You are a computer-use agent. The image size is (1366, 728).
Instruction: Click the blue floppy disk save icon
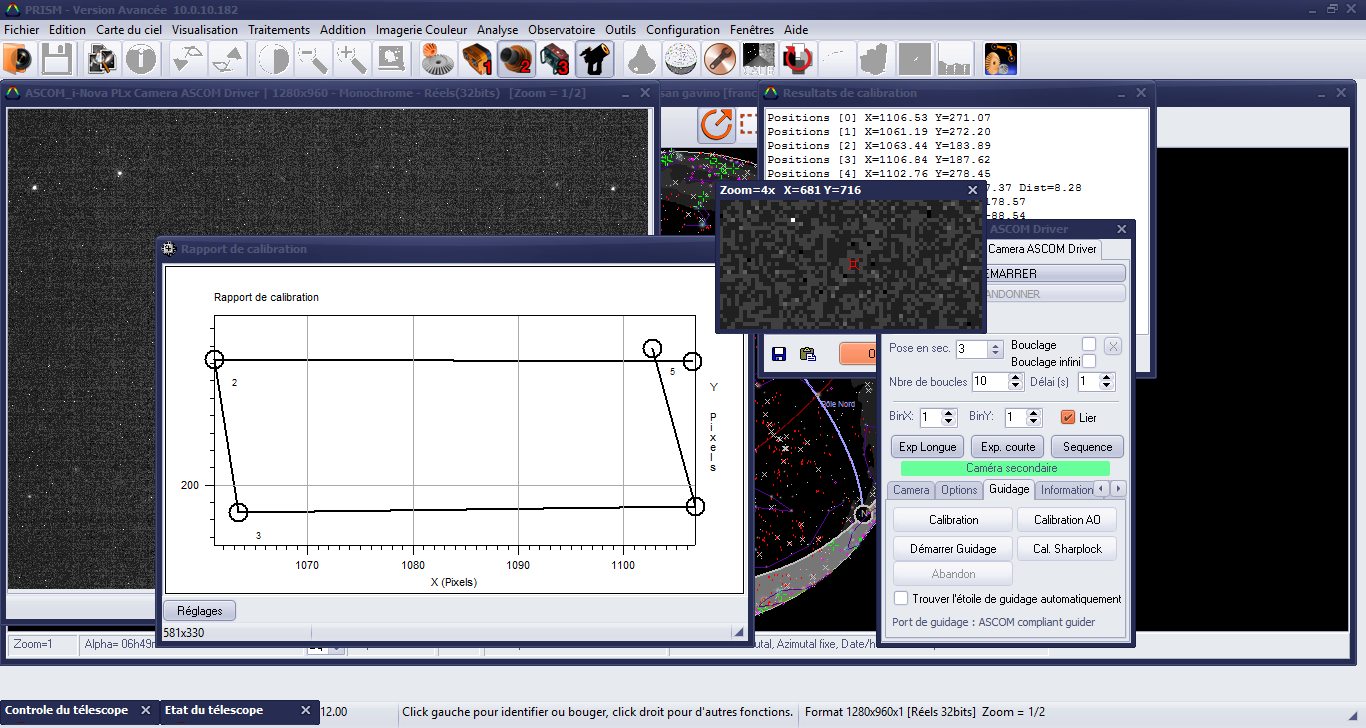tap(779, 354)
